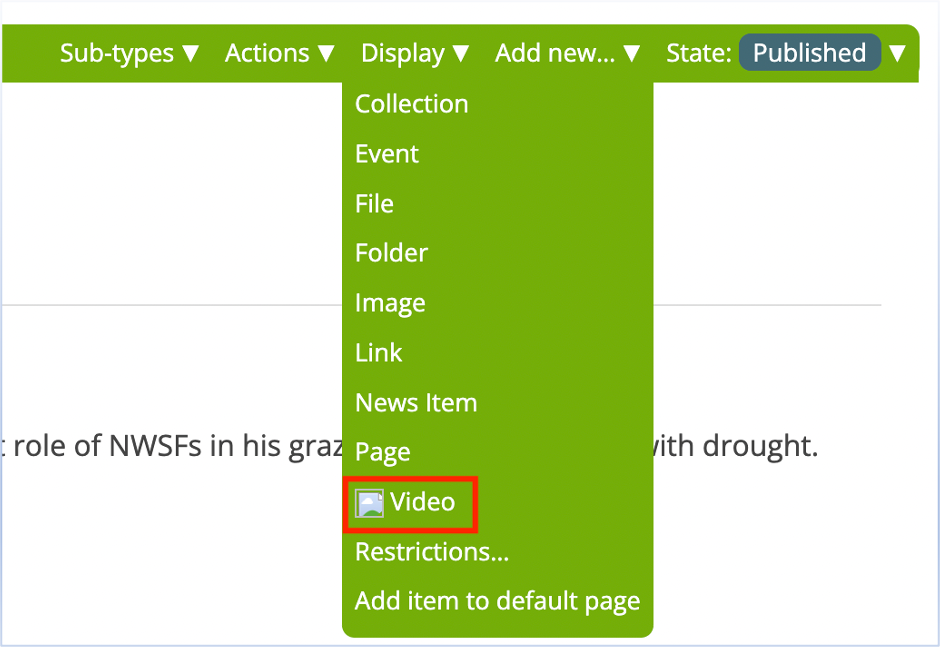Select News Item from the menu
The width and height of the screenshot is (940, 648).
pyautogui.click(x=416, y=403)
